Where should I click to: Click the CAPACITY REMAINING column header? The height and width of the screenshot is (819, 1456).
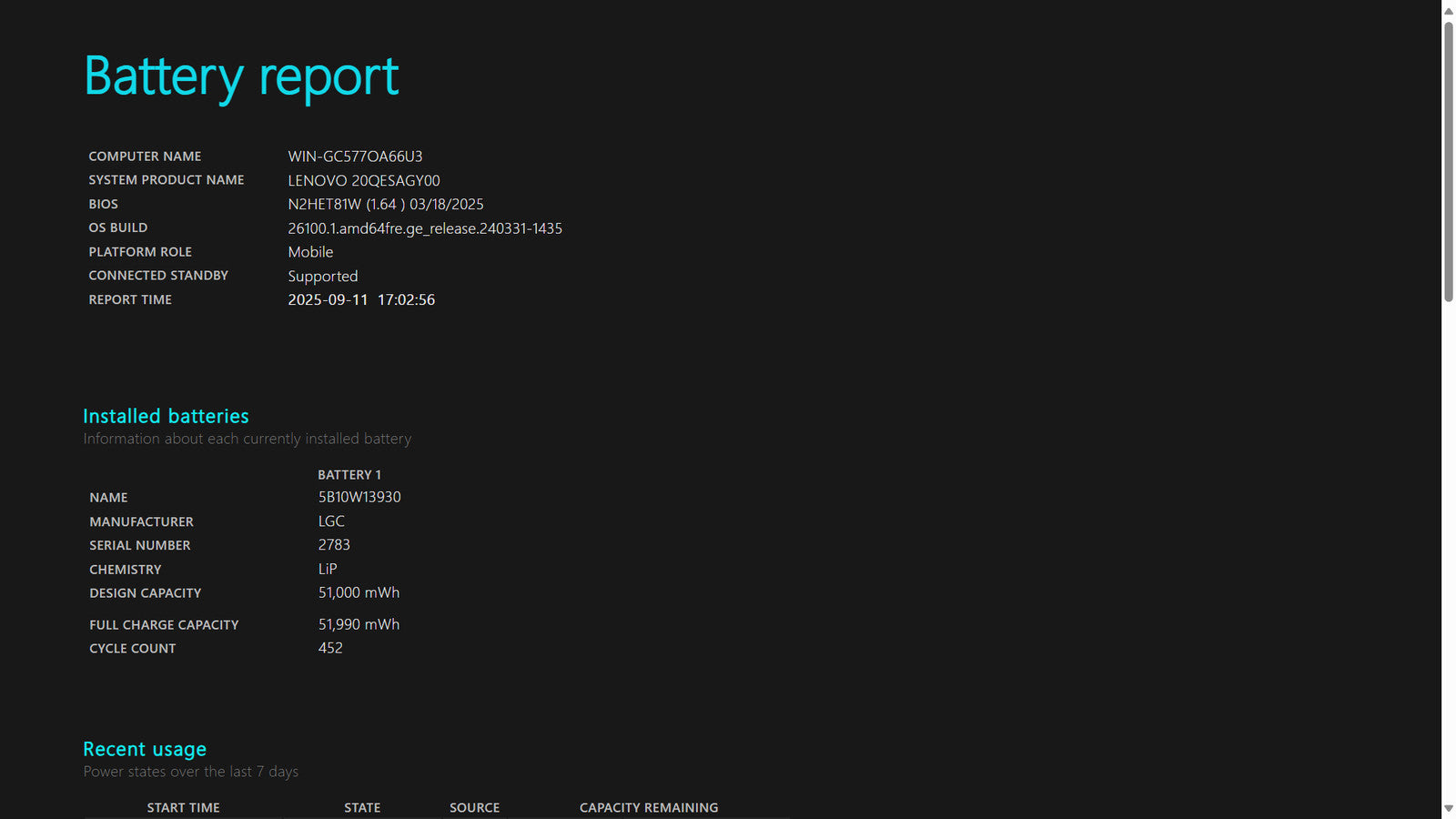[x=649, y=808]
